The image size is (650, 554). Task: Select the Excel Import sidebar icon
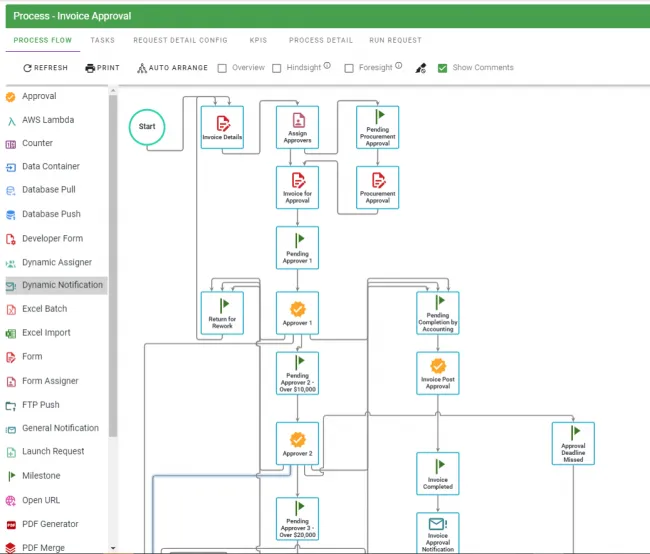click(x=11, y=333)
